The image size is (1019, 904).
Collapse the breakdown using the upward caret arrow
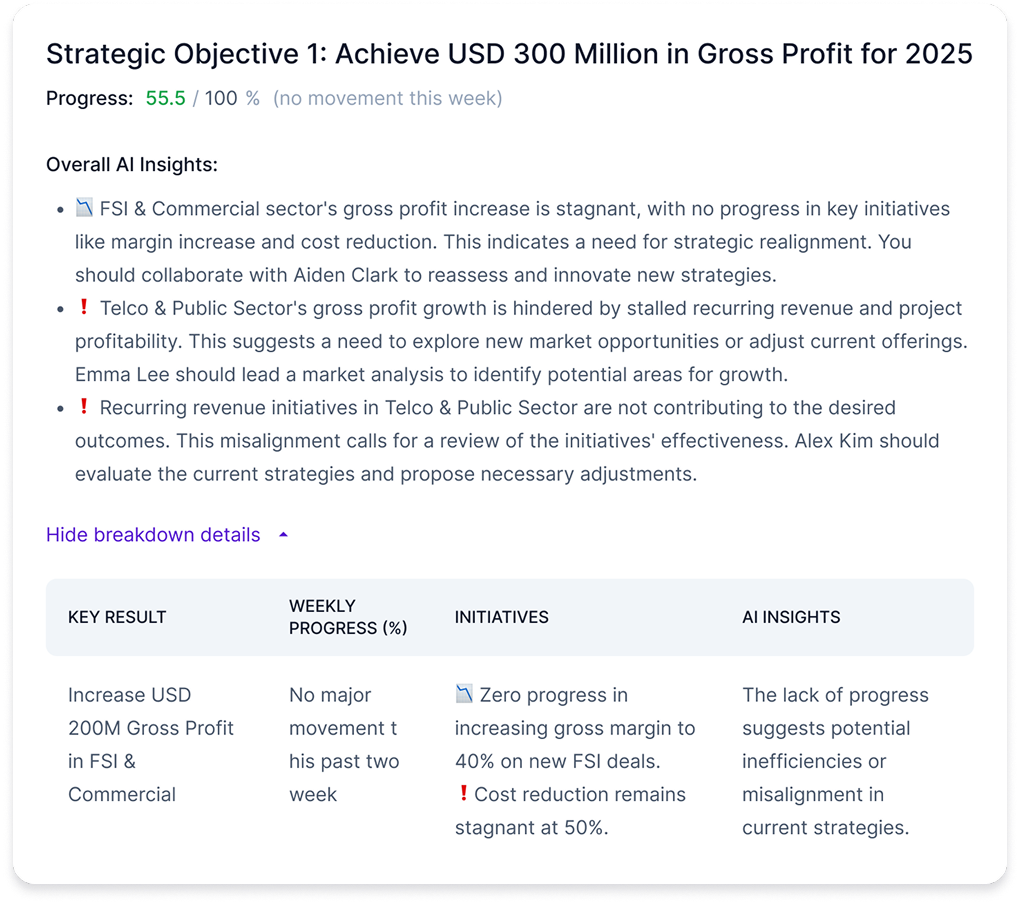[x=283, y=535]
